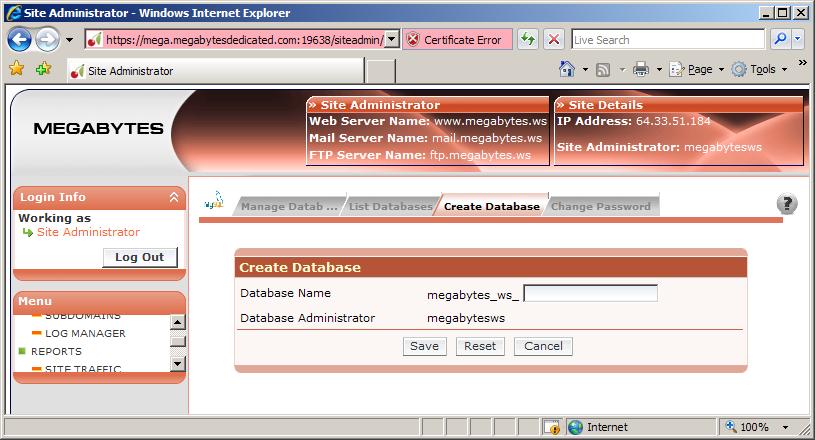This screenshot has width=815, height=440.
Task: Click the browser Back arrow button
Action: coord(19,40)
